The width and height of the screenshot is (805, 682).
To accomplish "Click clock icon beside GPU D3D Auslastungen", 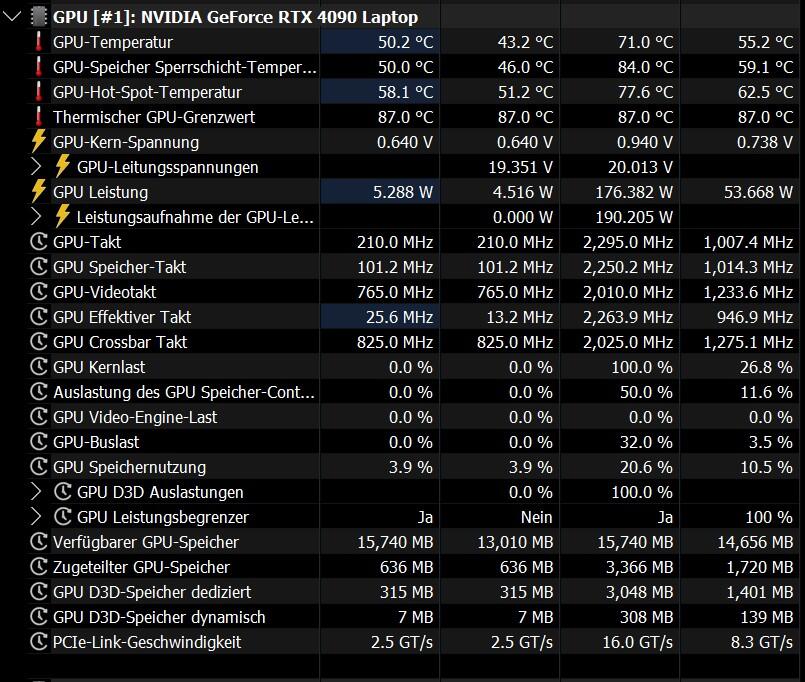I will point(63,492).
